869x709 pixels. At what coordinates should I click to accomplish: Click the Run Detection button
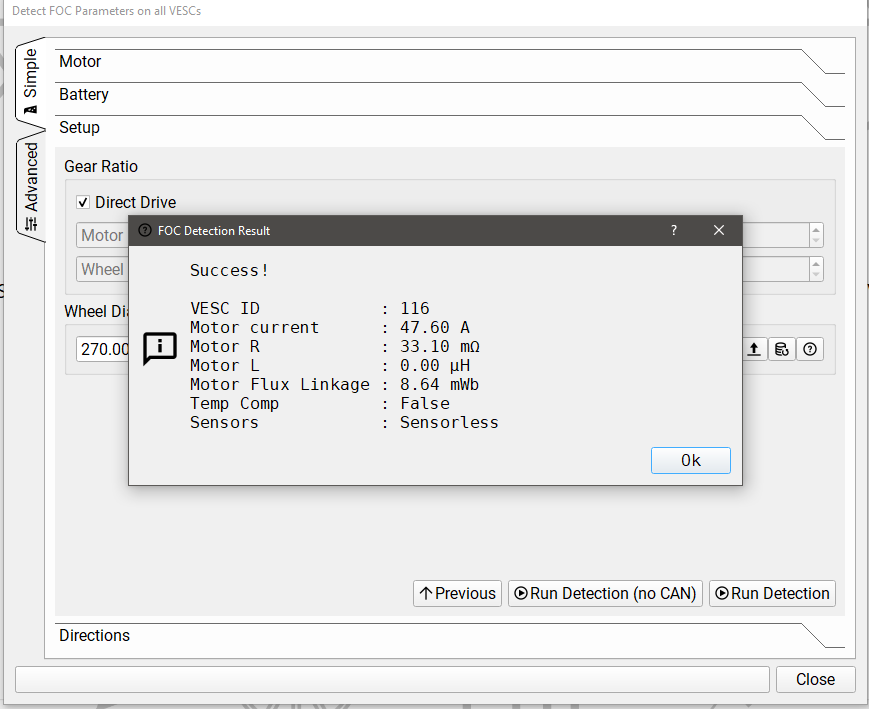click(771, 593)
